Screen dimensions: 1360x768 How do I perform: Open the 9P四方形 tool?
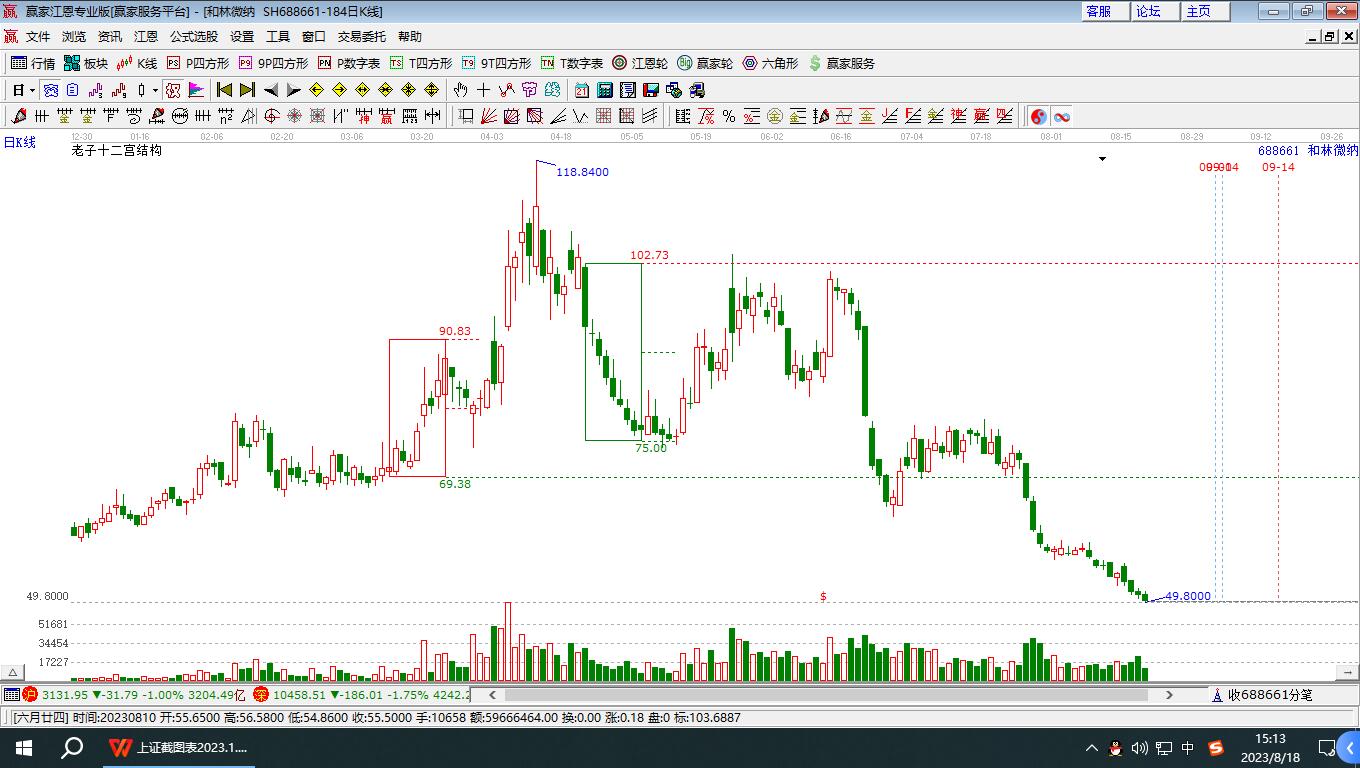(x=273, y=63)
